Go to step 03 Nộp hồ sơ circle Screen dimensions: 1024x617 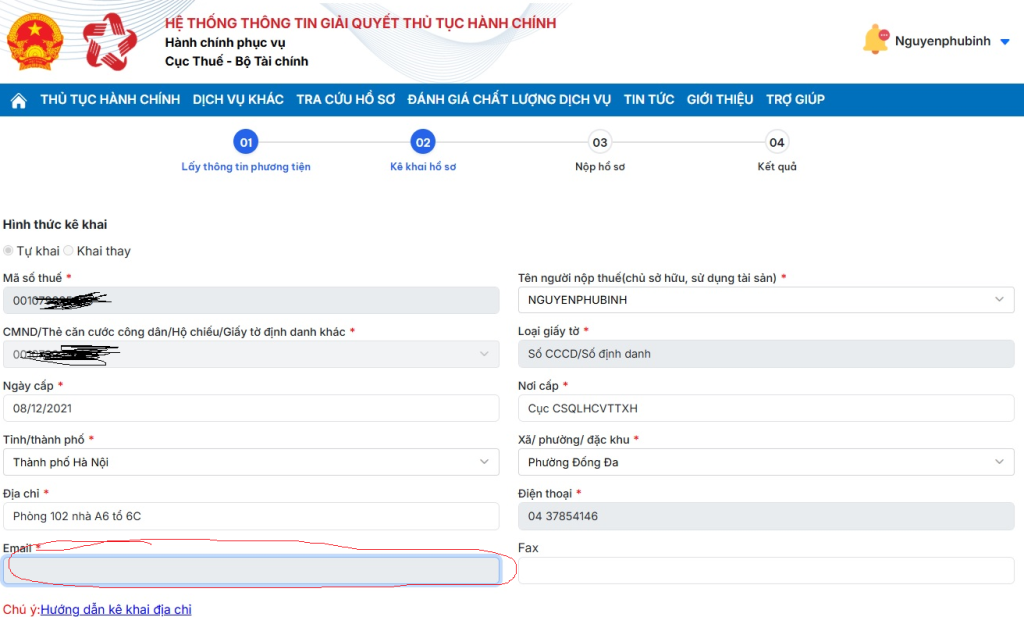click(600, 142)
